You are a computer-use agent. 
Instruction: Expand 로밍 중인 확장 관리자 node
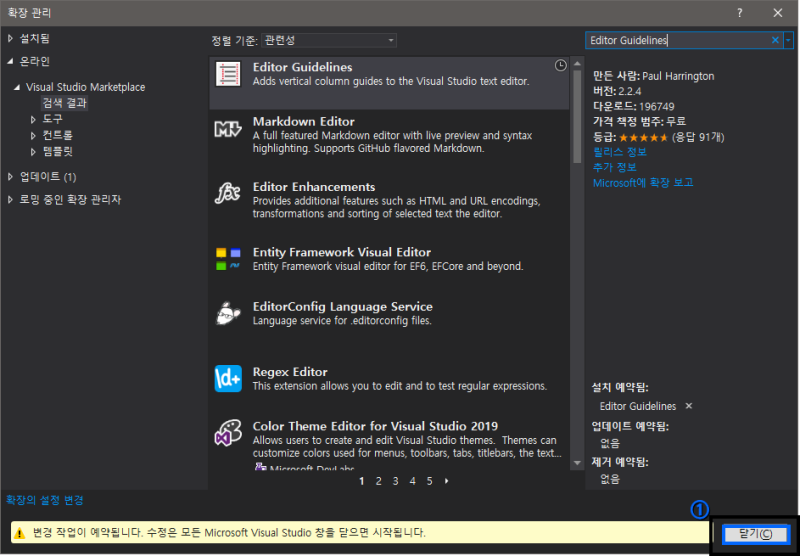coord(10,199)
